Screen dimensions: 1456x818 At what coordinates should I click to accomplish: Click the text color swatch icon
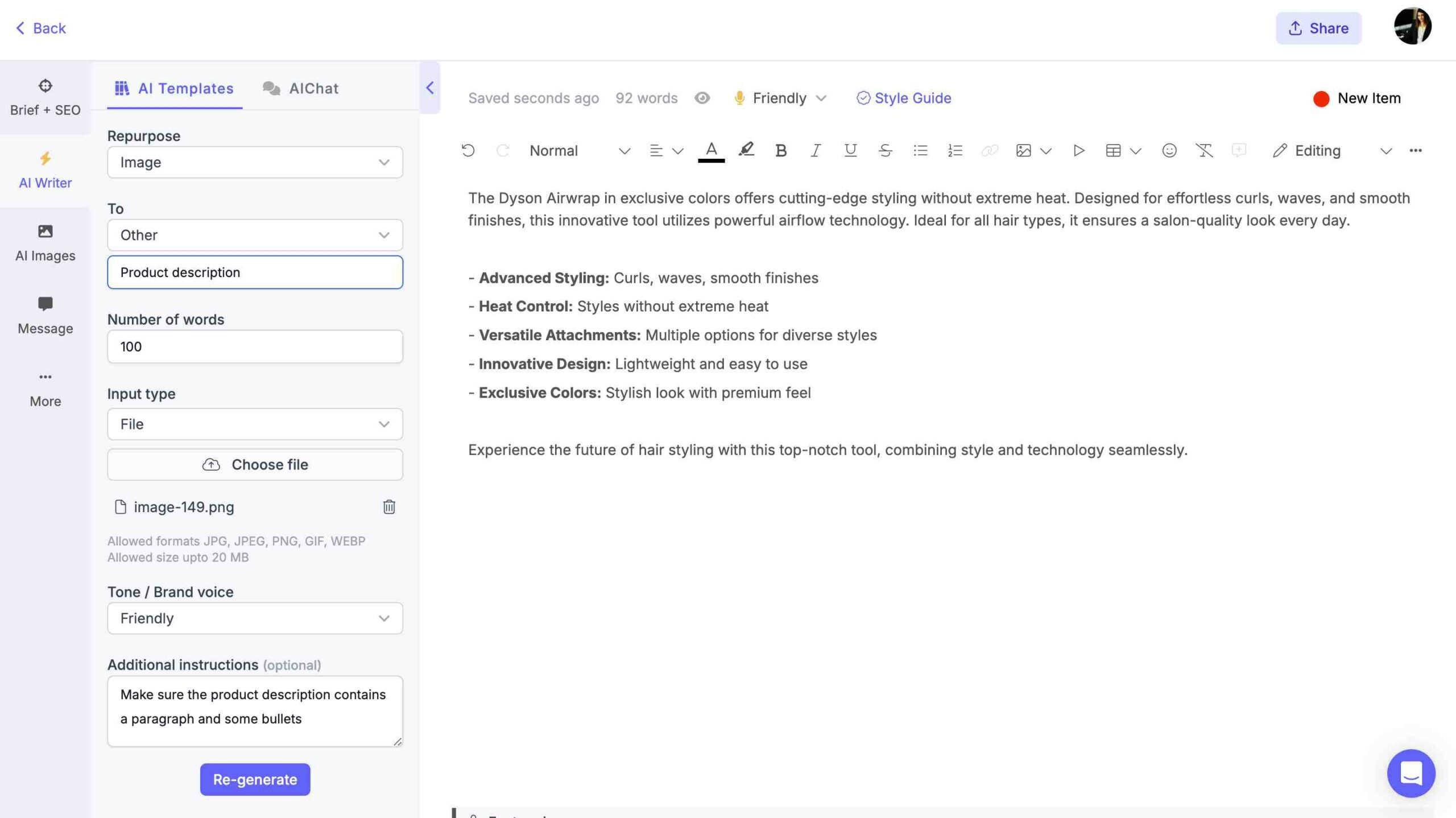tap(711, 151)
